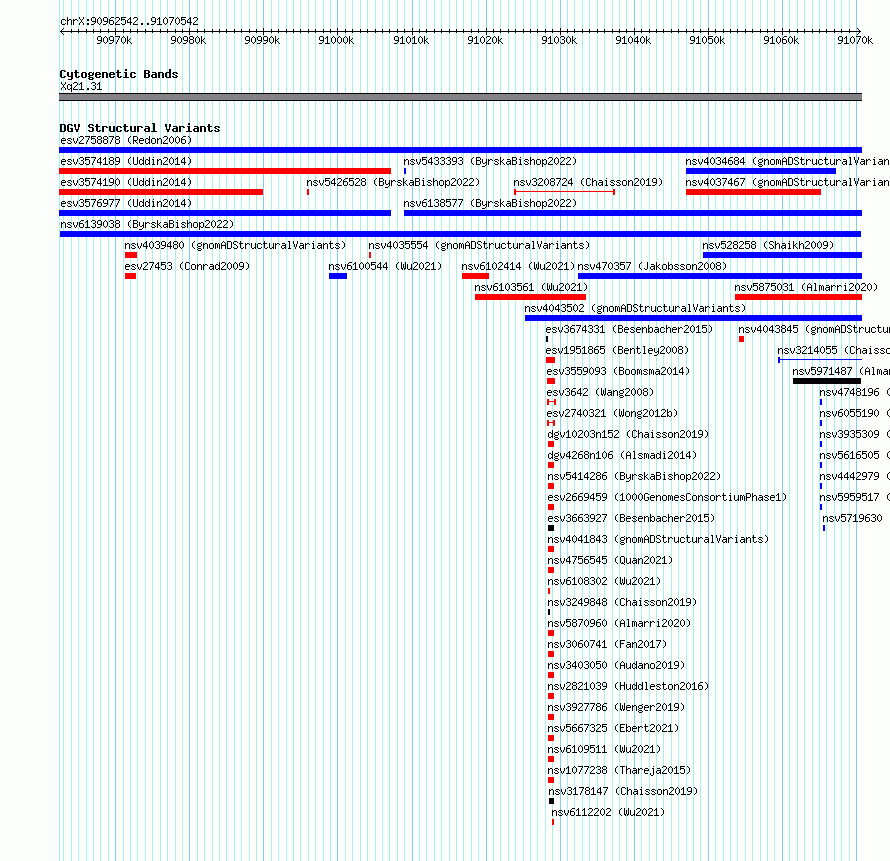Screen dimensions: 890x861
Task: Select esv27453 (Conrad2009) variant
Action: (x=187, y=266)
